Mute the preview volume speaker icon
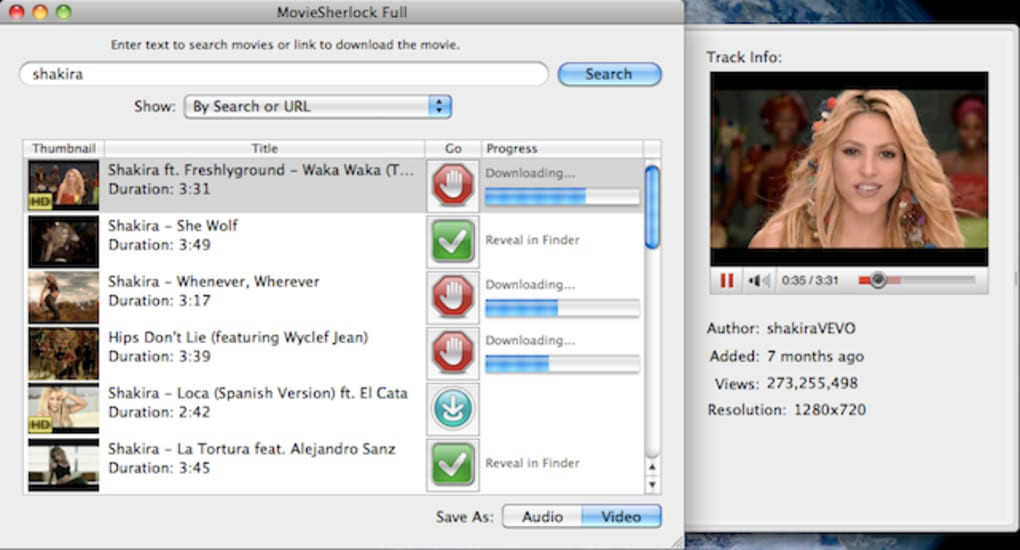Image resolution: width=1020 pixels, height=550 pixels. tap(758, 281)
